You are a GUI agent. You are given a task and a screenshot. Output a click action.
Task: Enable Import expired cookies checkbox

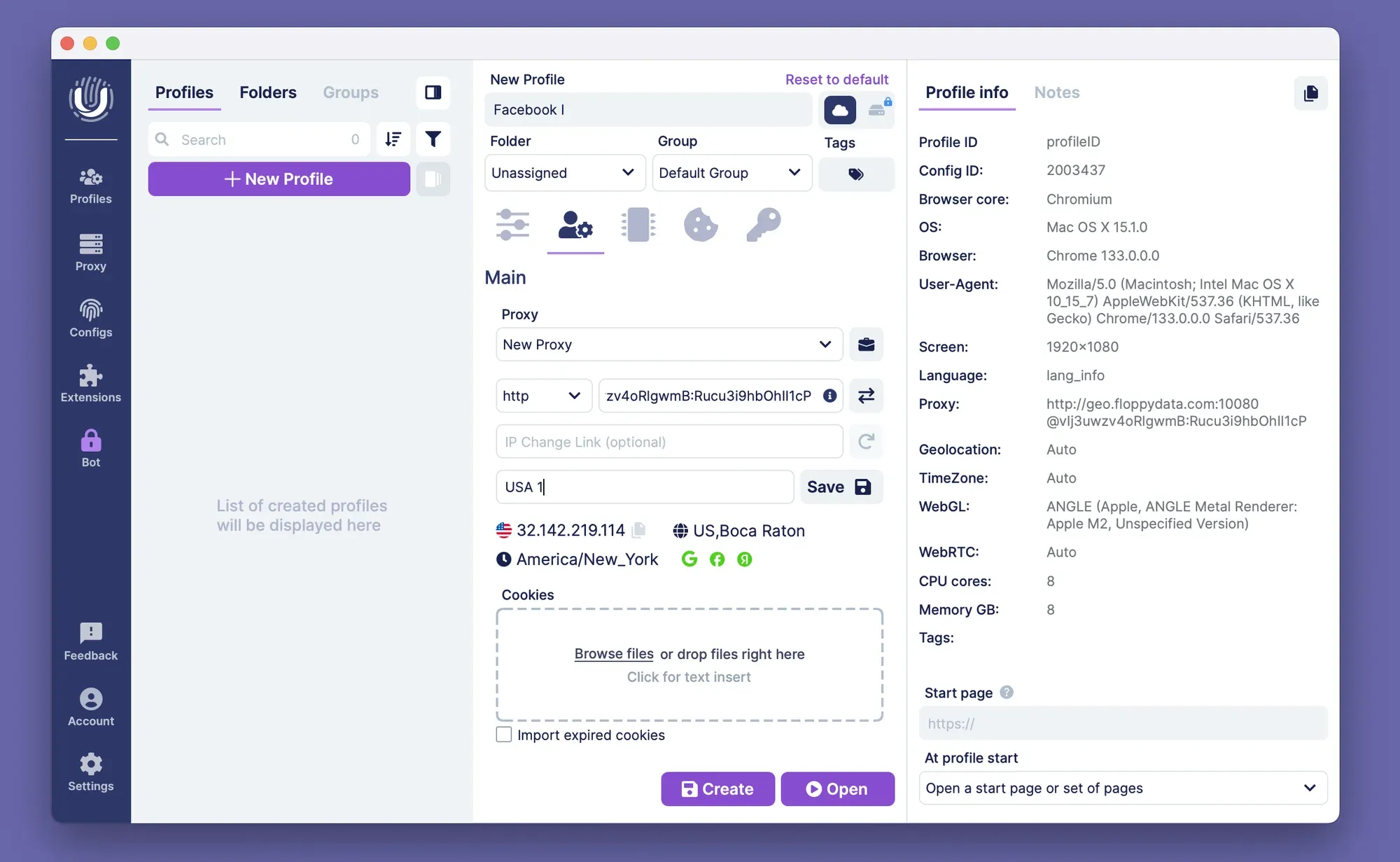click(x=504, y=735)
